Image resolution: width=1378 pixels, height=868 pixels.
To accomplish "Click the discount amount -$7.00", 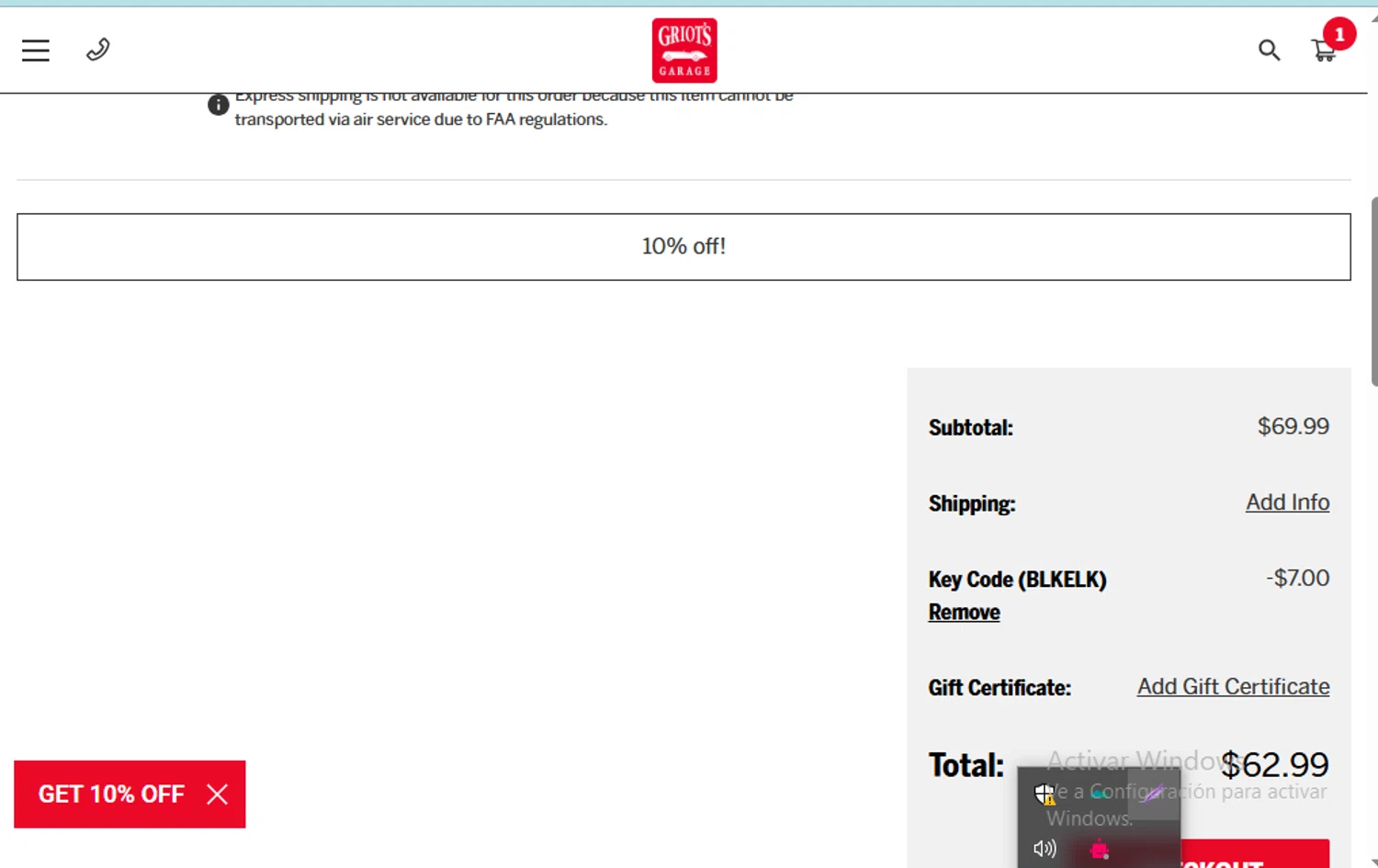I will tap(1297, 578).
